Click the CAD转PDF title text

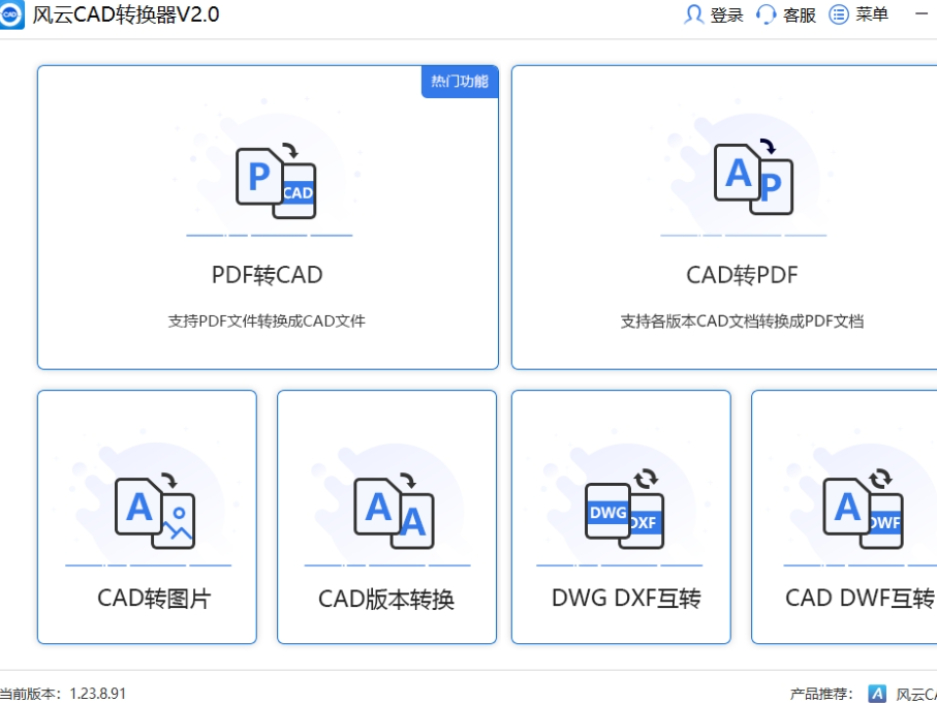742,275
